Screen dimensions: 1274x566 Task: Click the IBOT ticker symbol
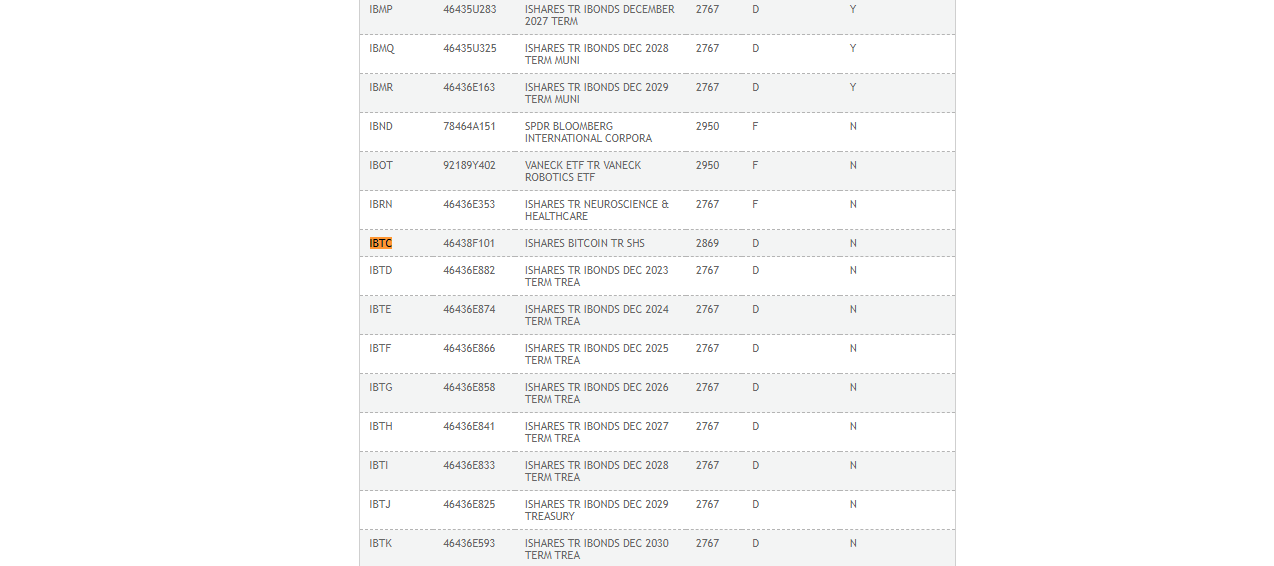[381, 165]
